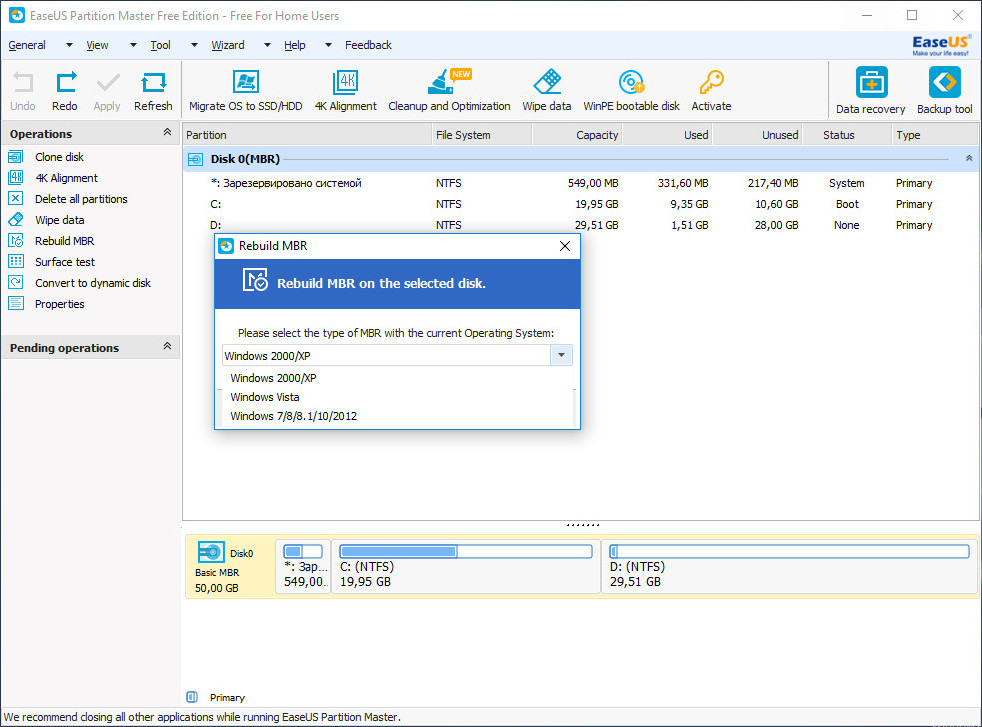The height and width of the screenshot is (727, 982).
Task: Collapse the Operations panel
Action: pos(167,132)
